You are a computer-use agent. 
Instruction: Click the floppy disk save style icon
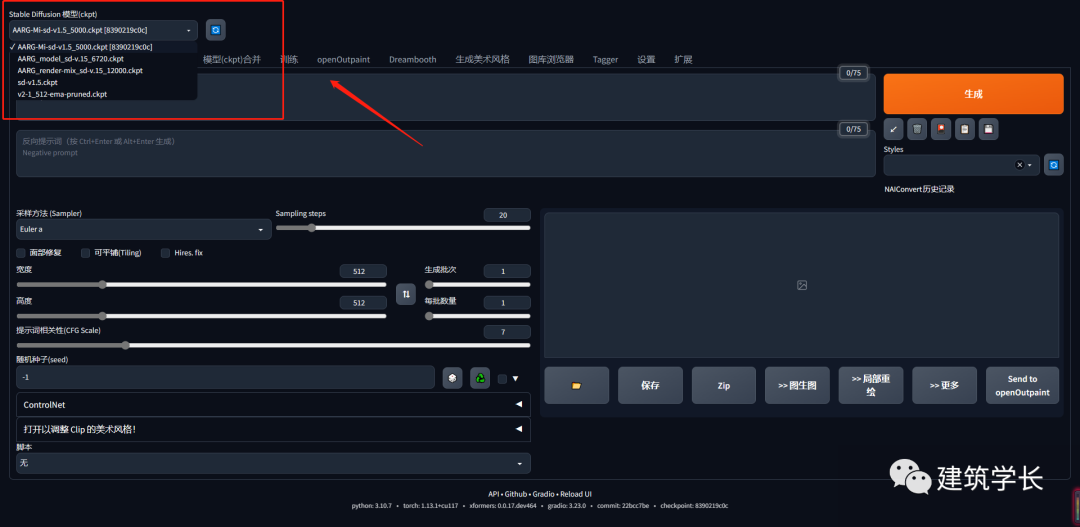(x=988, y=129)
